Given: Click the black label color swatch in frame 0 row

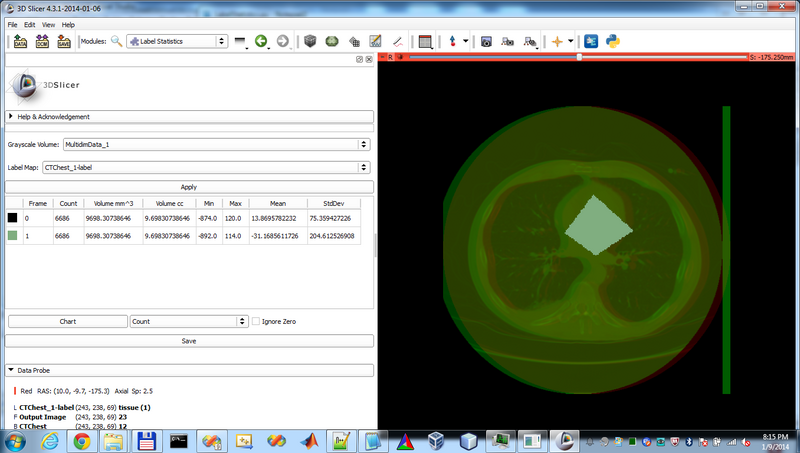Looking at the screenshot, I should 13,218.
